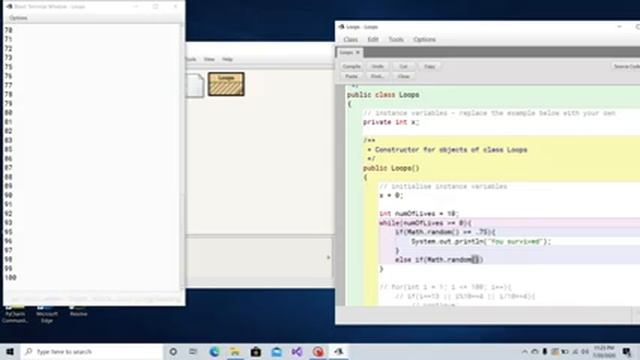Open Microsoft Store from the taskbar
The width and height of the screenshot is (640, 360).
(x=256, y=351)
